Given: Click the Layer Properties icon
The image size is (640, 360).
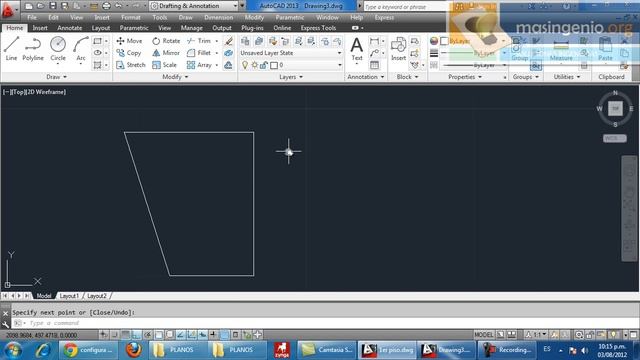Looking at the screenshot, I should 245,41.
